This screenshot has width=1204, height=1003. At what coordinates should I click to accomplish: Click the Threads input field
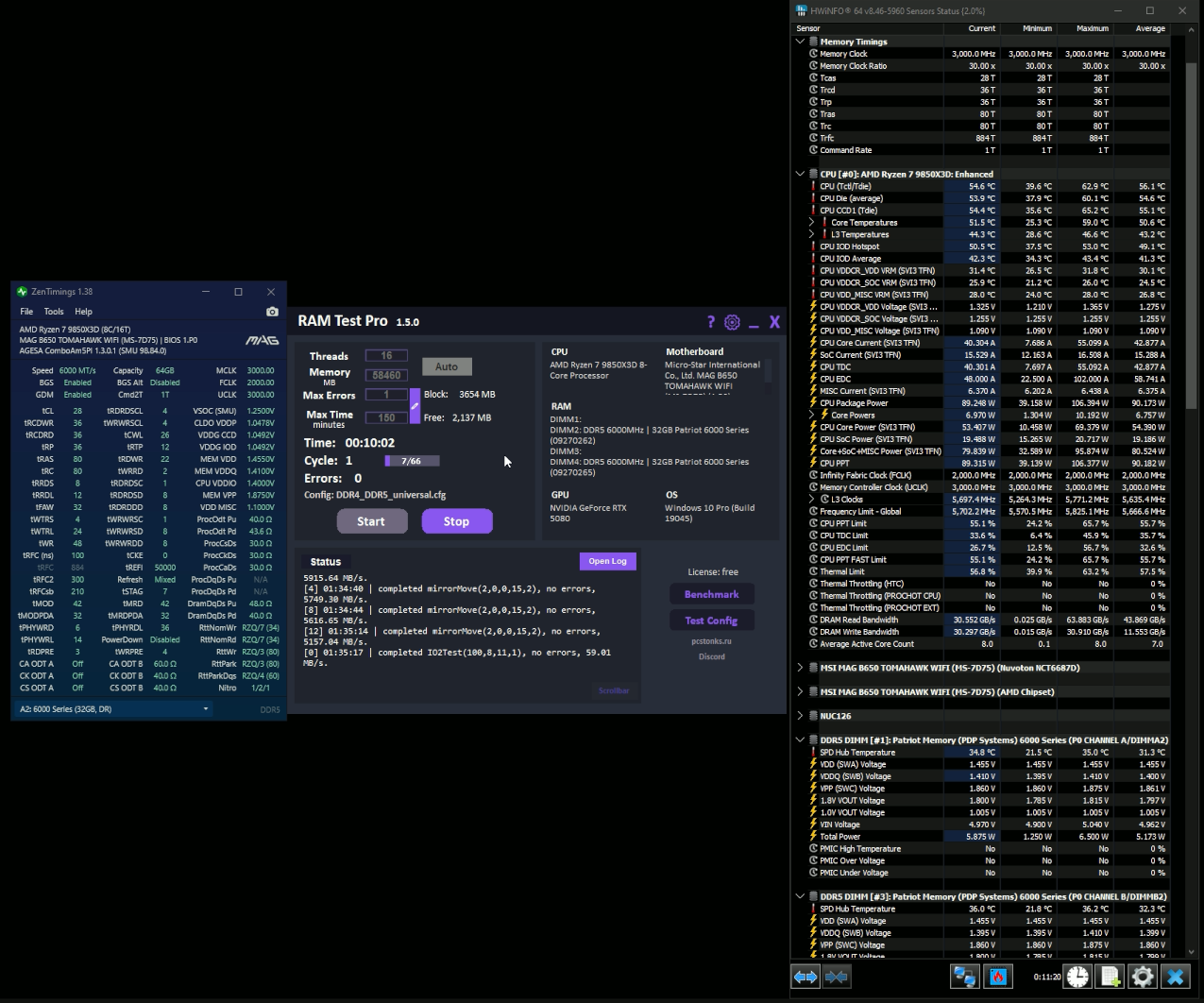click(386, 356)
